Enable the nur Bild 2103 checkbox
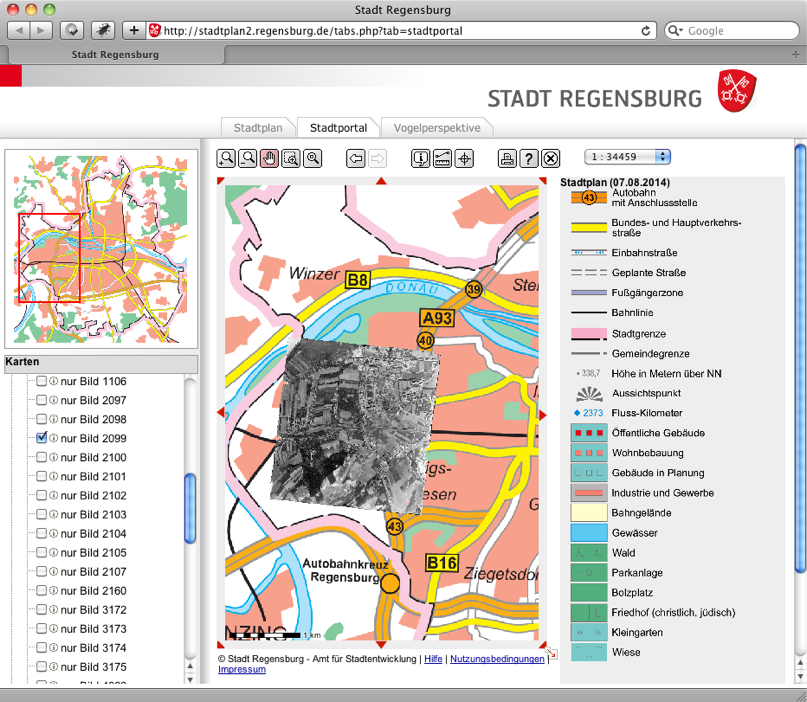The image size is (807, 702). coord(41,514)
